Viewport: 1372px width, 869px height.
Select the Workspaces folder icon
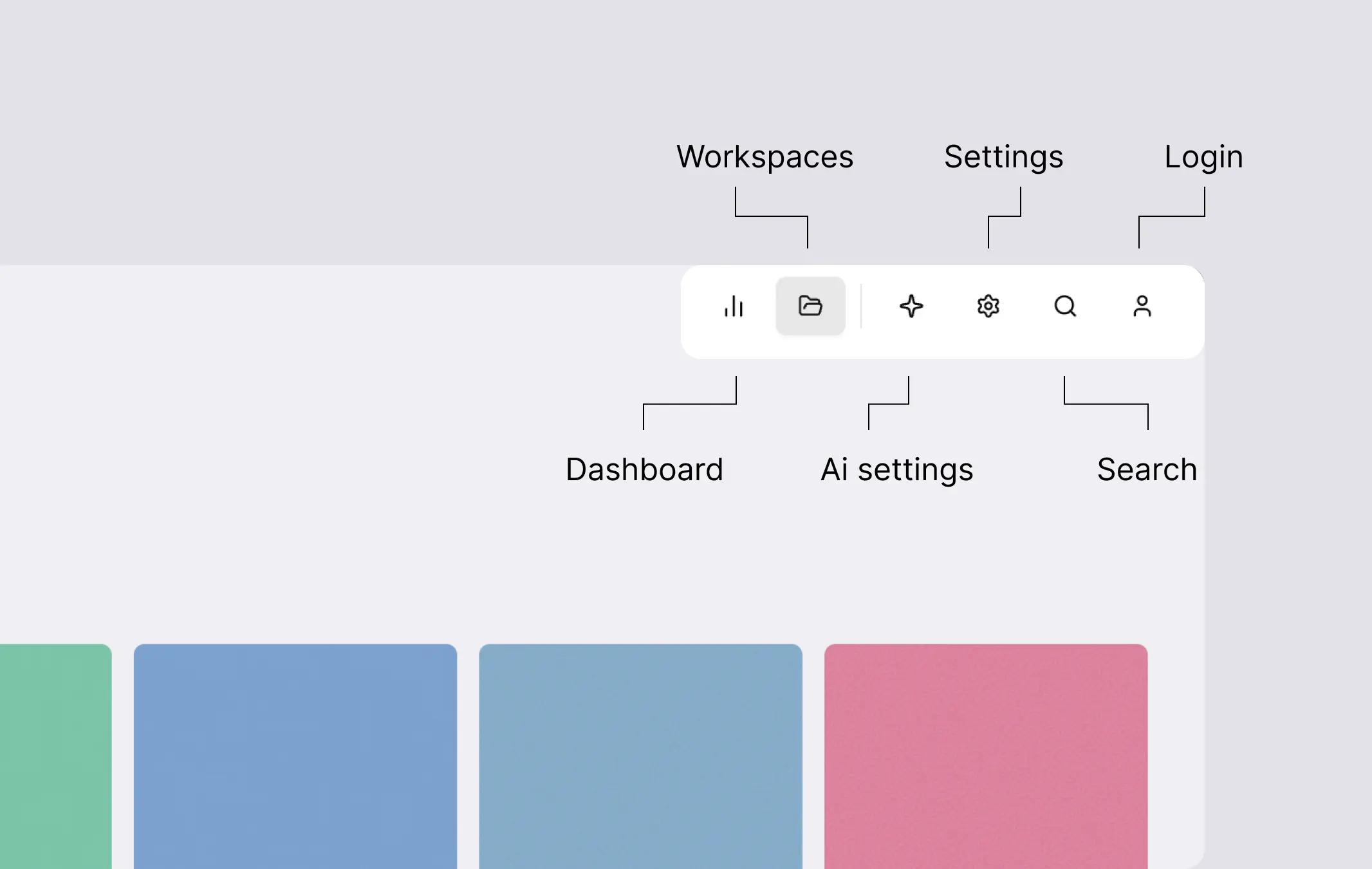[x=810, y=306]
